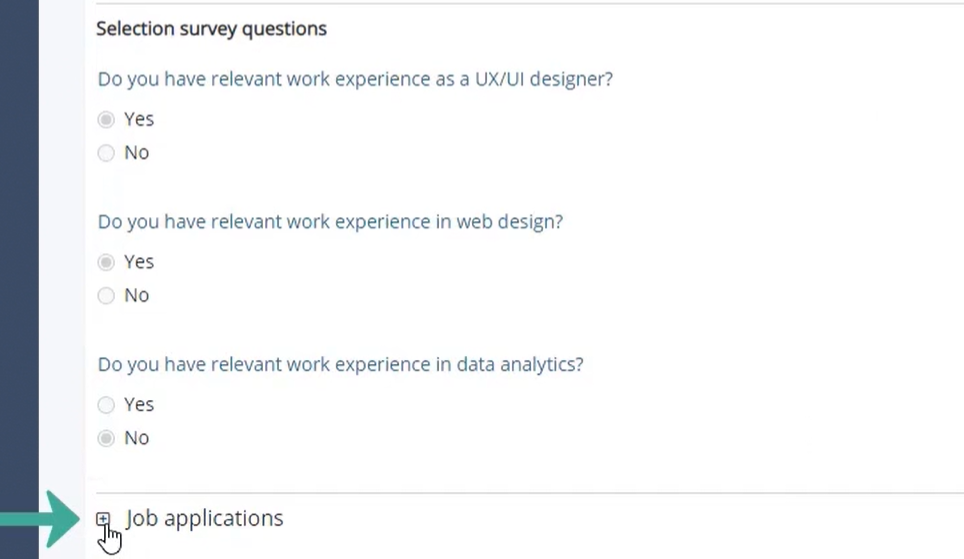Choose the No radio circle for web design
964x559 pixels.
coord(106,296)
